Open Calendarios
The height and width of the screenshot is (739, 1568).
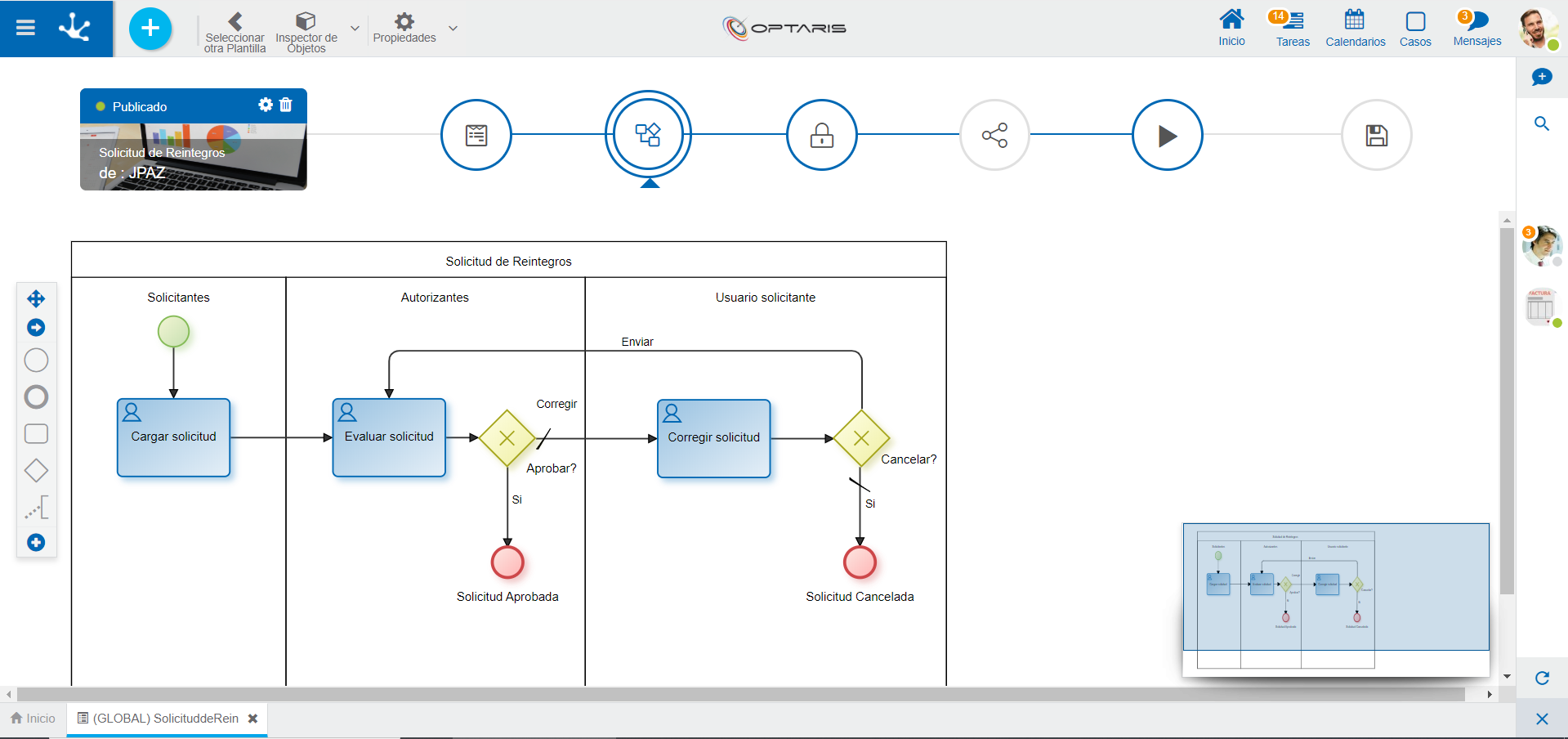(1355, 28)
